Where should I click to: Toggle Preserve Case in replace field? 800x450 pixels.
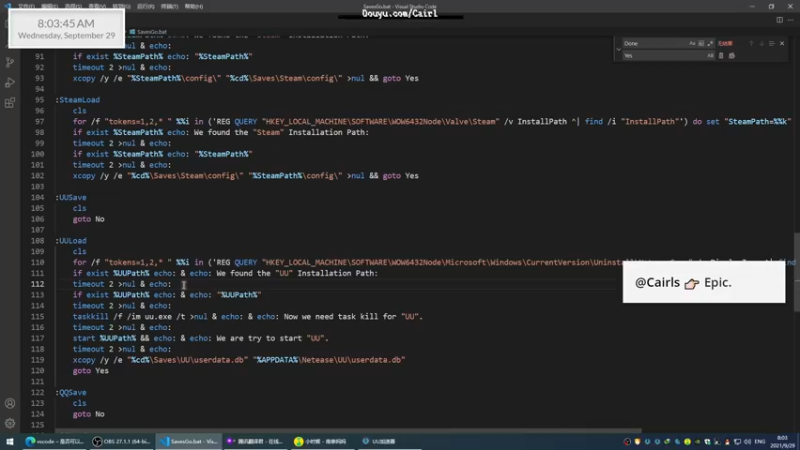(x=710, y=56)
